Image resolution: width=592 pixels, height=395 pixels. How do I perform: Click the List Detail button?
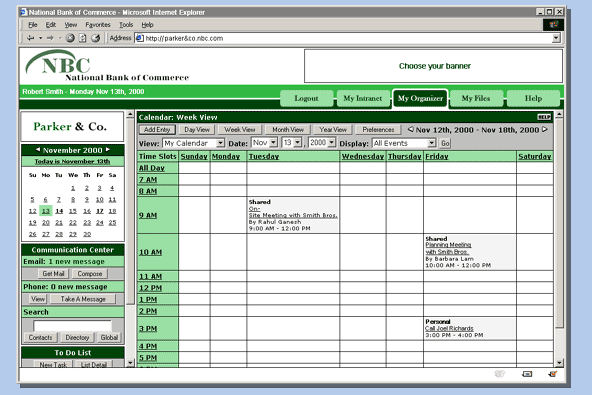coord(94,364)
